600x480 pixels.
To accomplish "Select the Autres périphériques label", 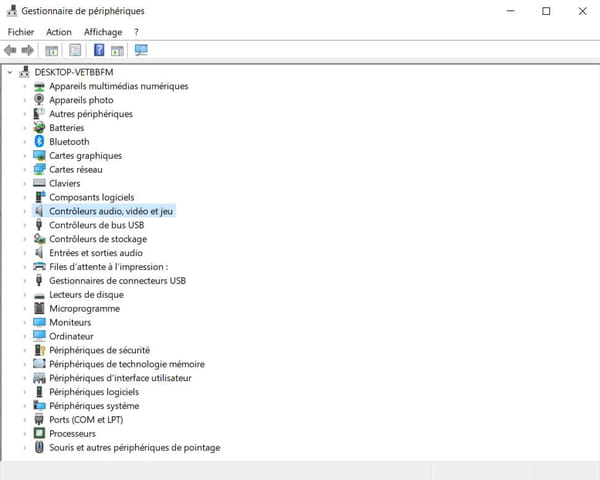I will 91,114.
